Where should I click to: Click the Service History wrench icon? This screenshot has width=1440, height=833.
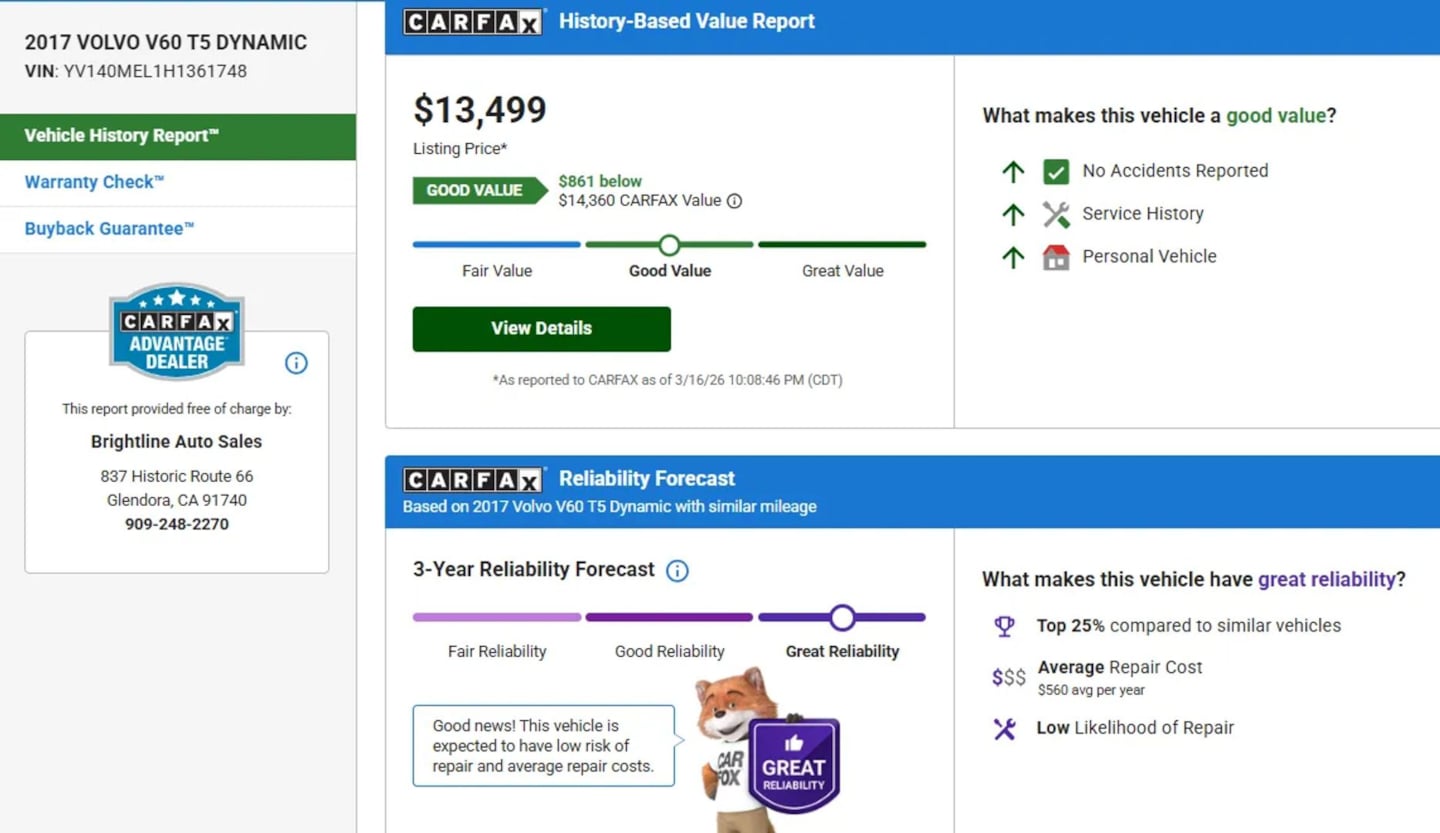coord(1056,214)
